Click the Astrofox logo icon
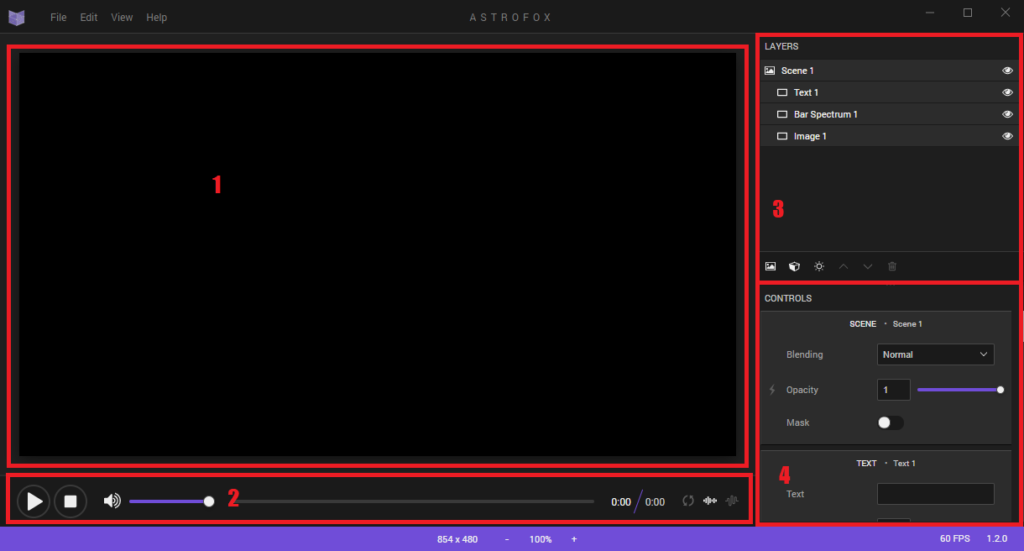 [x=16, y=18]
